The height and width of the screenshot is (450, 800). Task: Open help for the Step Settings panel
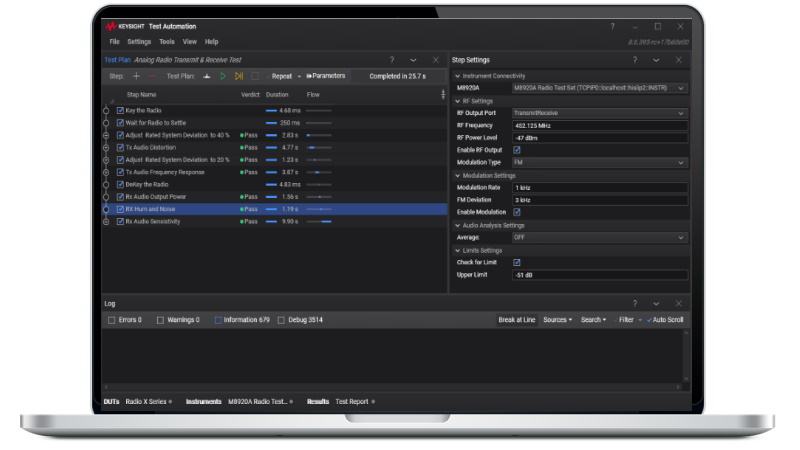pyautogui.click(x=634, y=60)
